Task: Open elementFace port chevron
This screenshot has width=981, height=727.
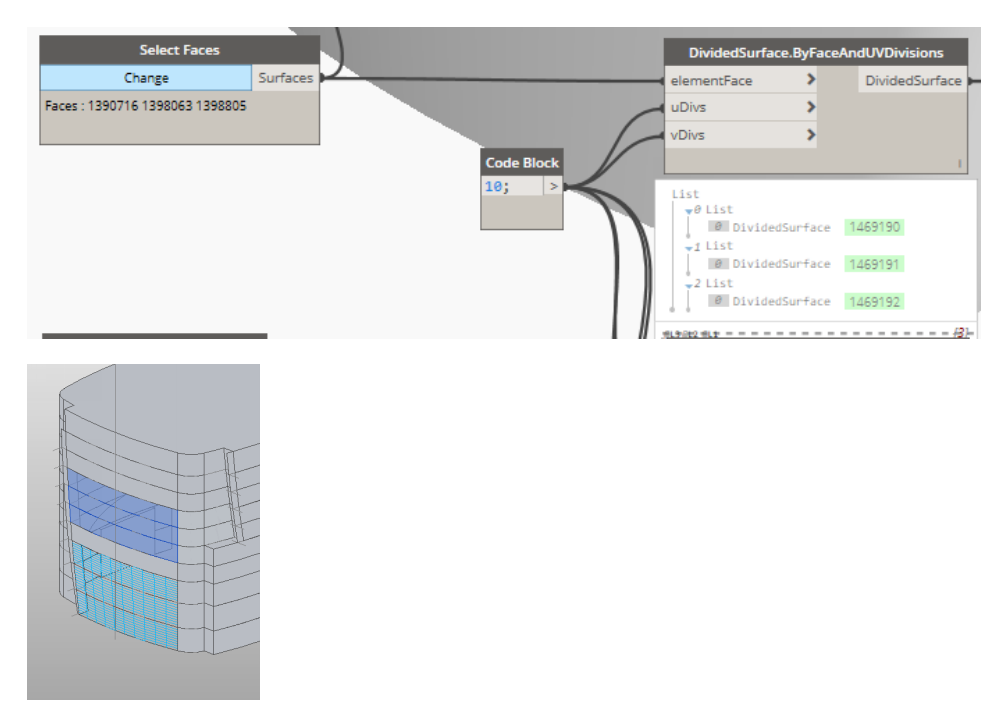Action: pos(811,79)
